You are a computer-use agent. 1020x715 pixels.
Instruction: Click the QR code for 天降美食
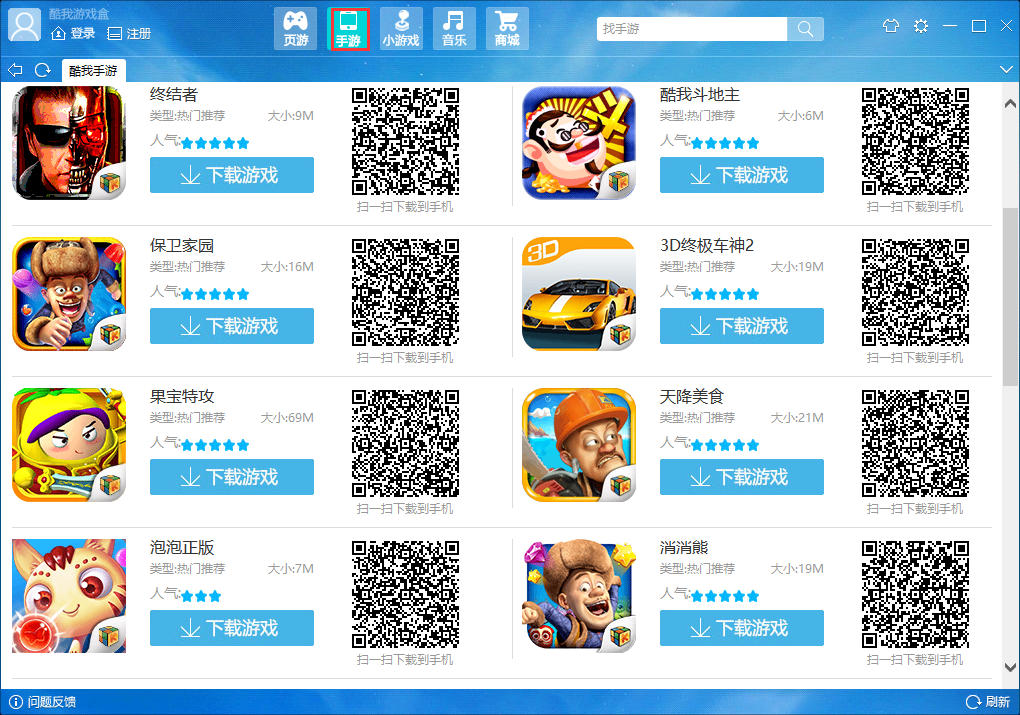pos(915,444)
